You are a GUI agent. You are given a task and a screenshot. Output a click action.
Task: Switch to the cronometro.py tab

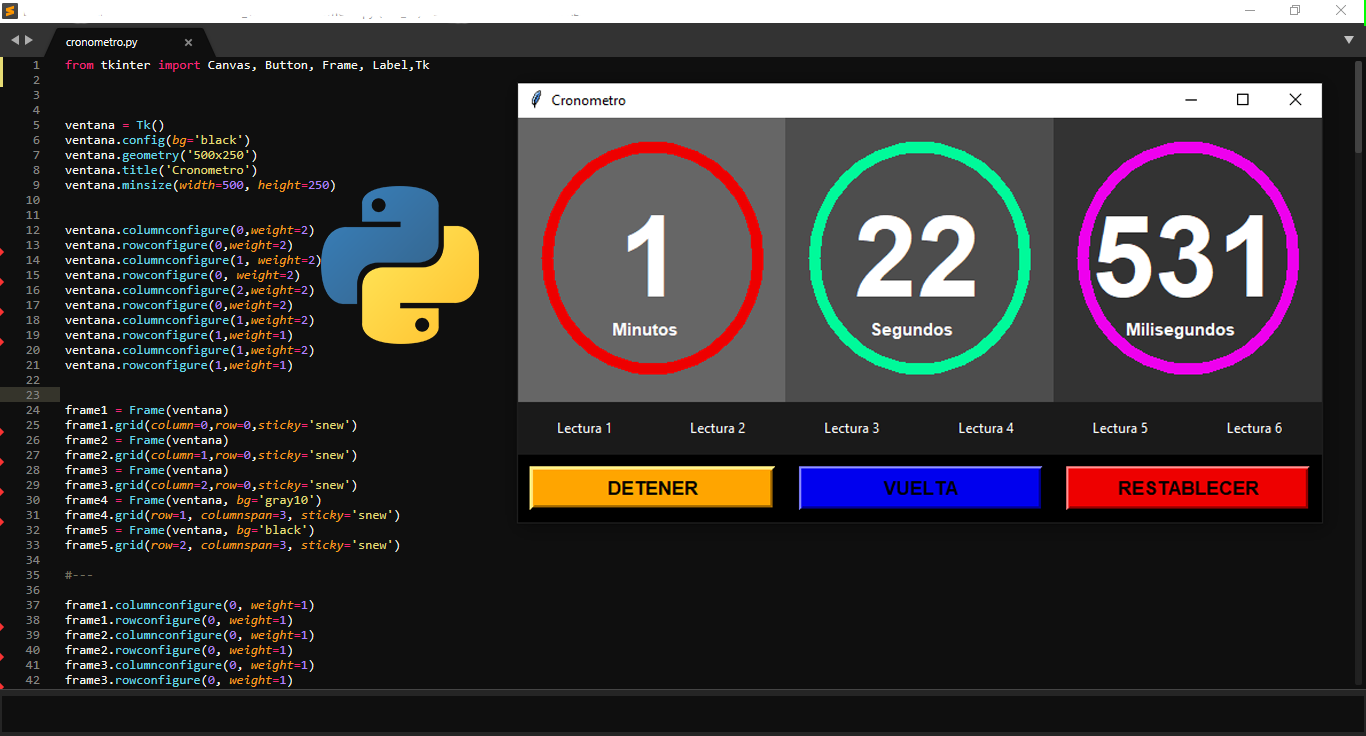click(x=102, y=43)
